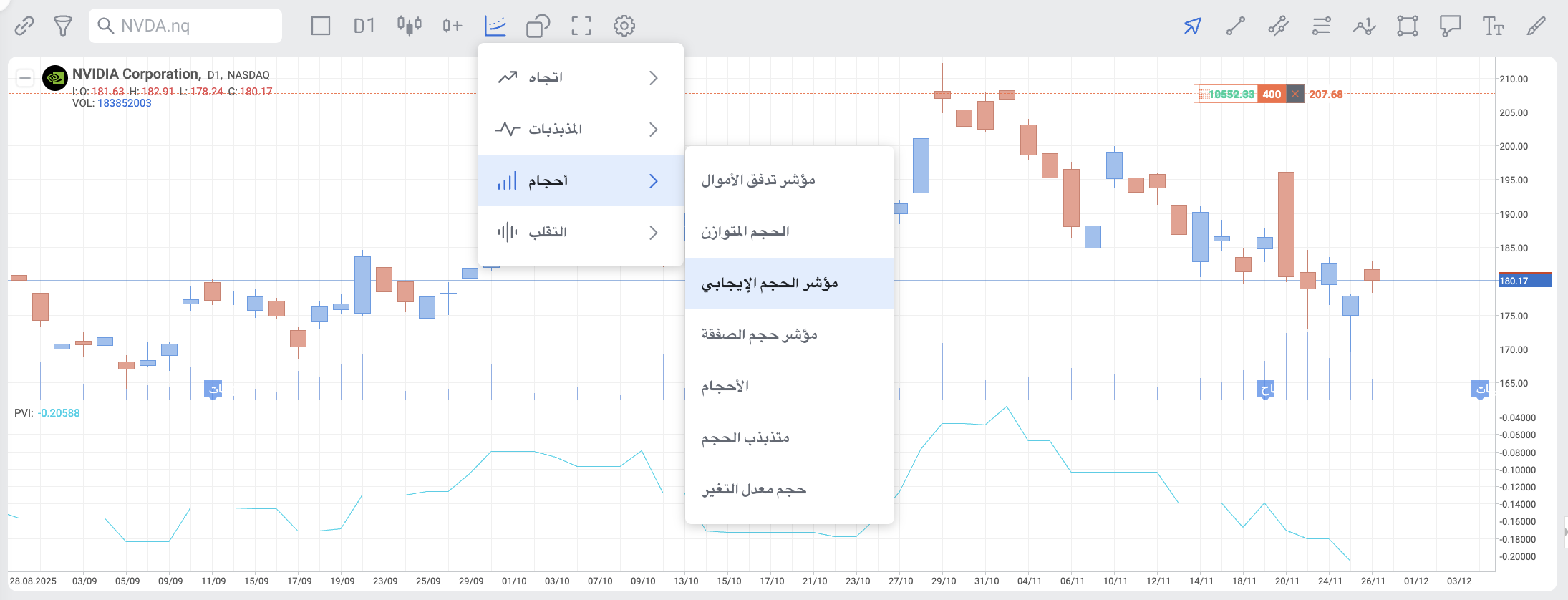Click the 207.68 order price value
This screenshot has height=600, width=1568.
(x=1326, y=94)
